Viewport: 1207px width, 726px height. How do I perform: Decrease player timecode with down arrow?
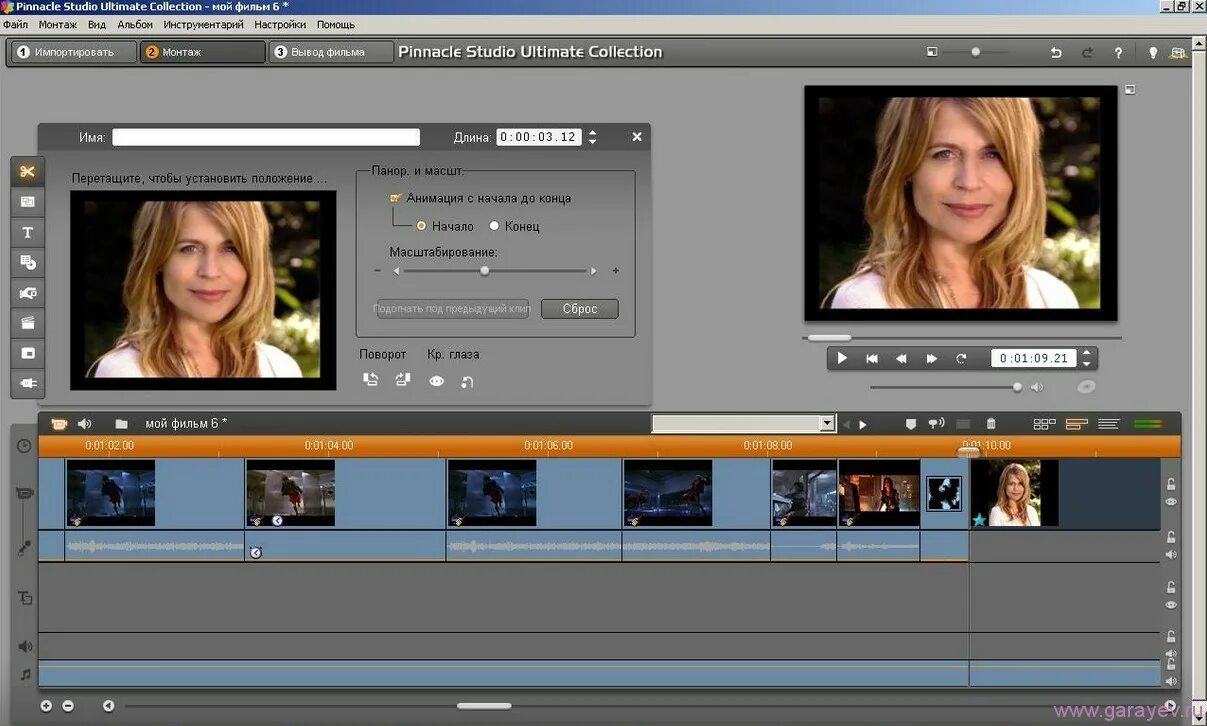tap(1087, 363)
